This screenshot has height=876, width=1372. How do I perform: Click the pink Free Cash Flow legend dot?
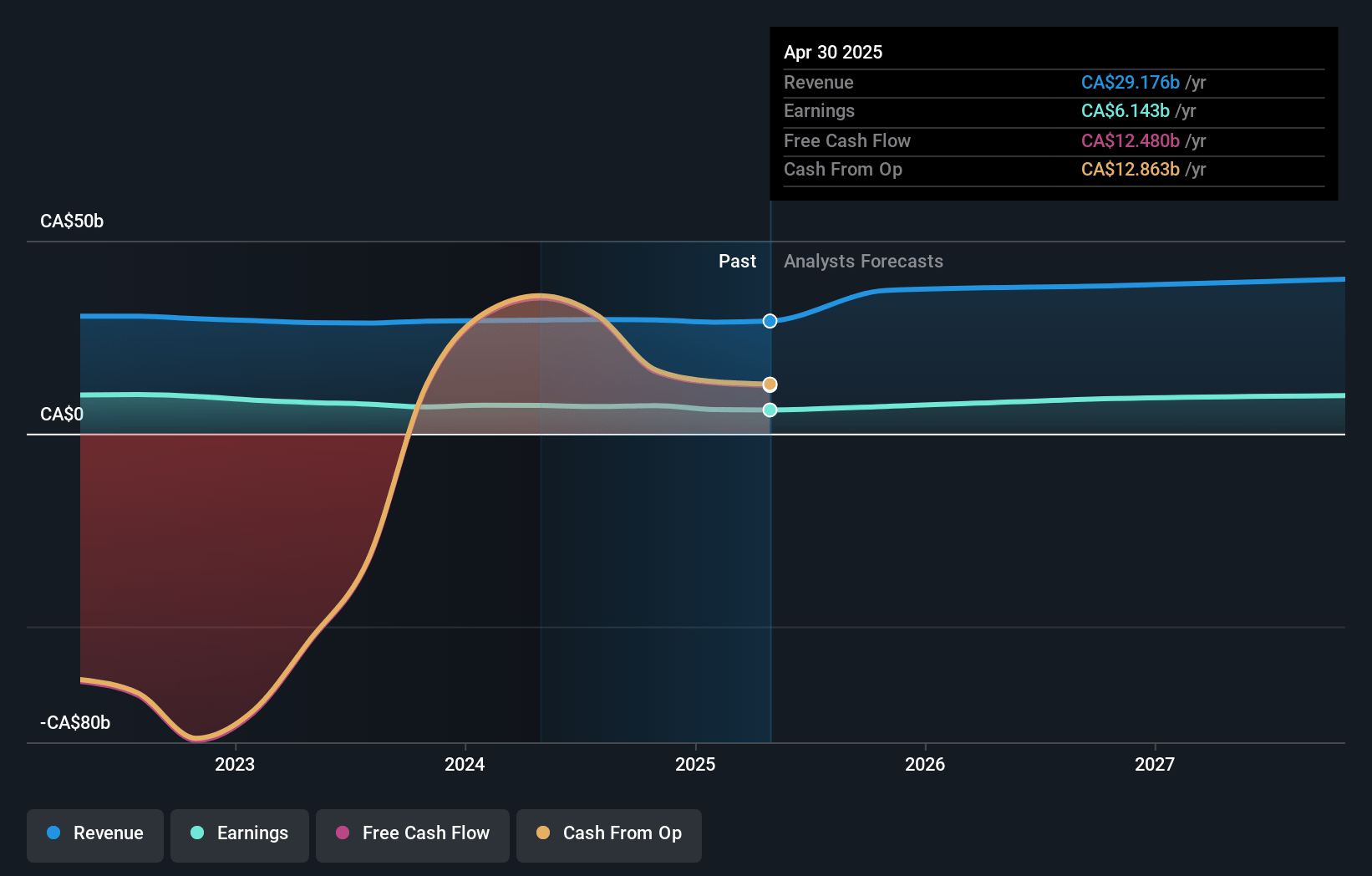(343, 833)
